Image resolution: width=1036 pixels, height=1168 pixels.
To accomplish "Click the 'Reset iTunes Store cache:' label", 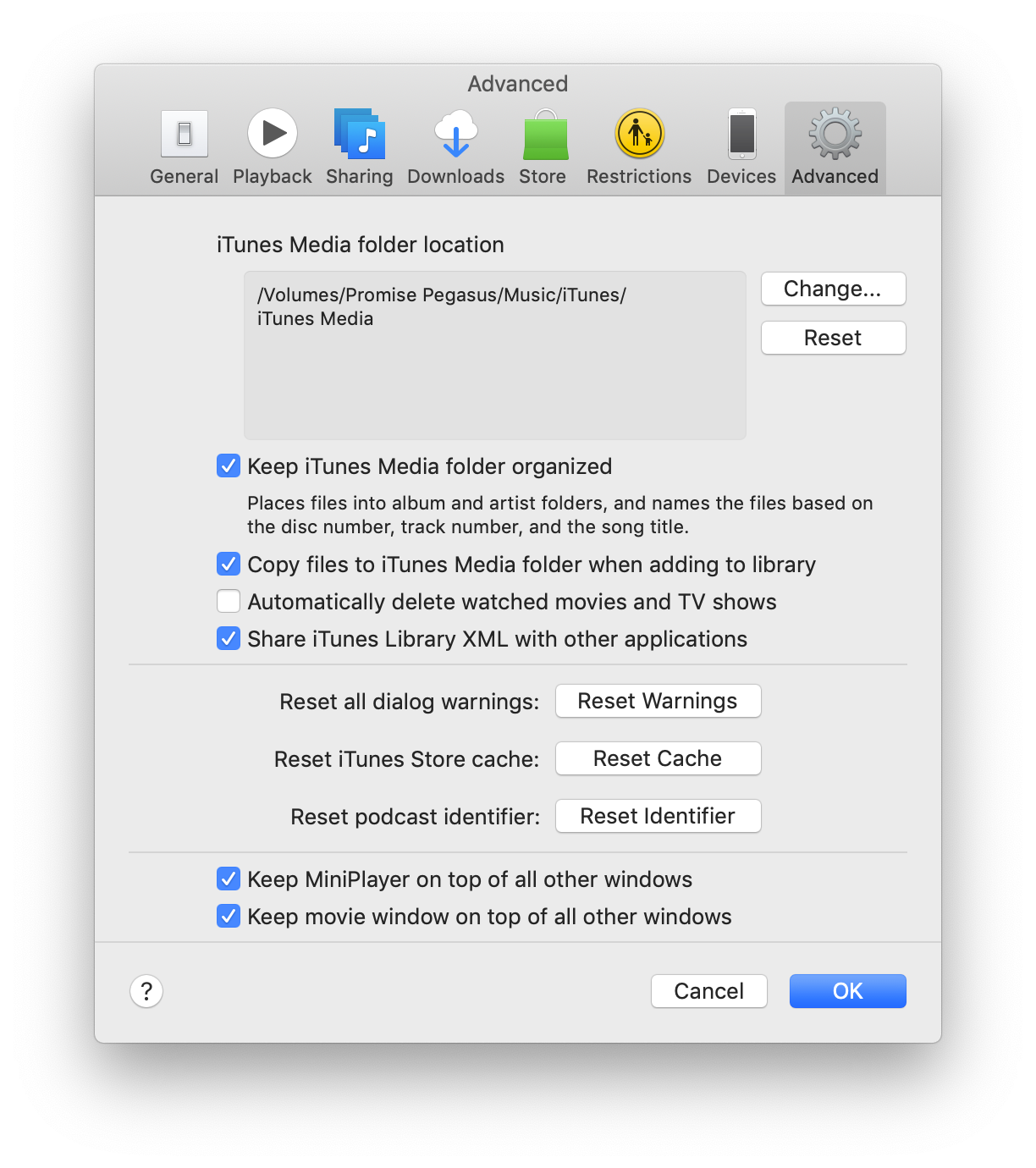I will [407, 759].
